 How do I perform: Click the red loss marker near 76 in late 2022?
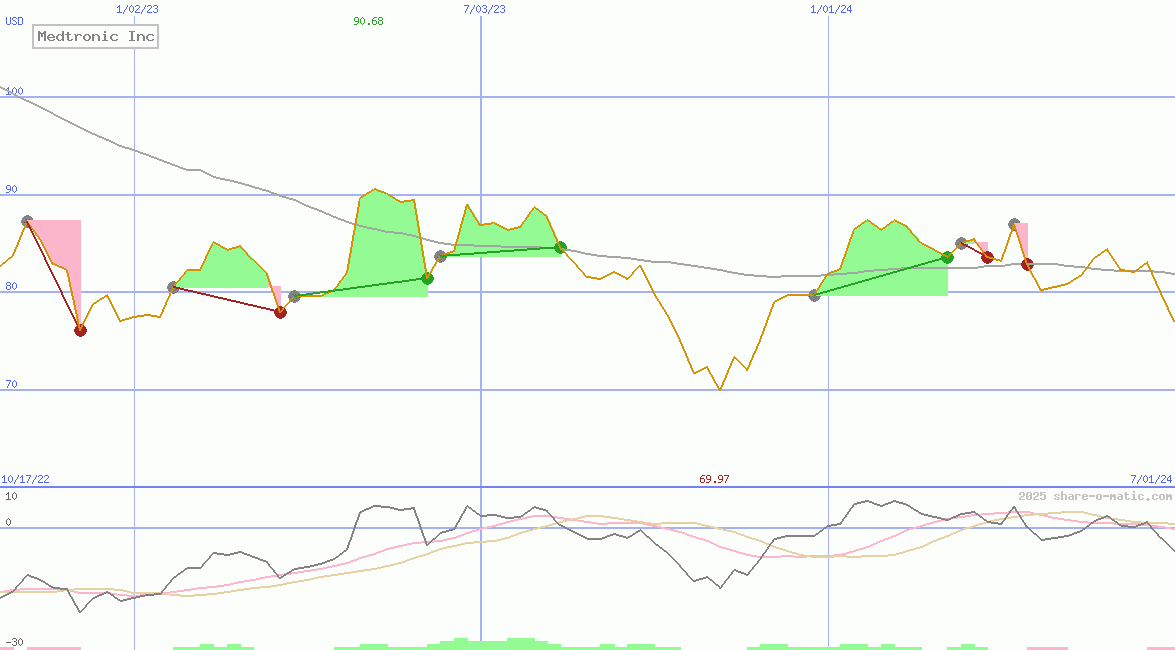point(81,330)
